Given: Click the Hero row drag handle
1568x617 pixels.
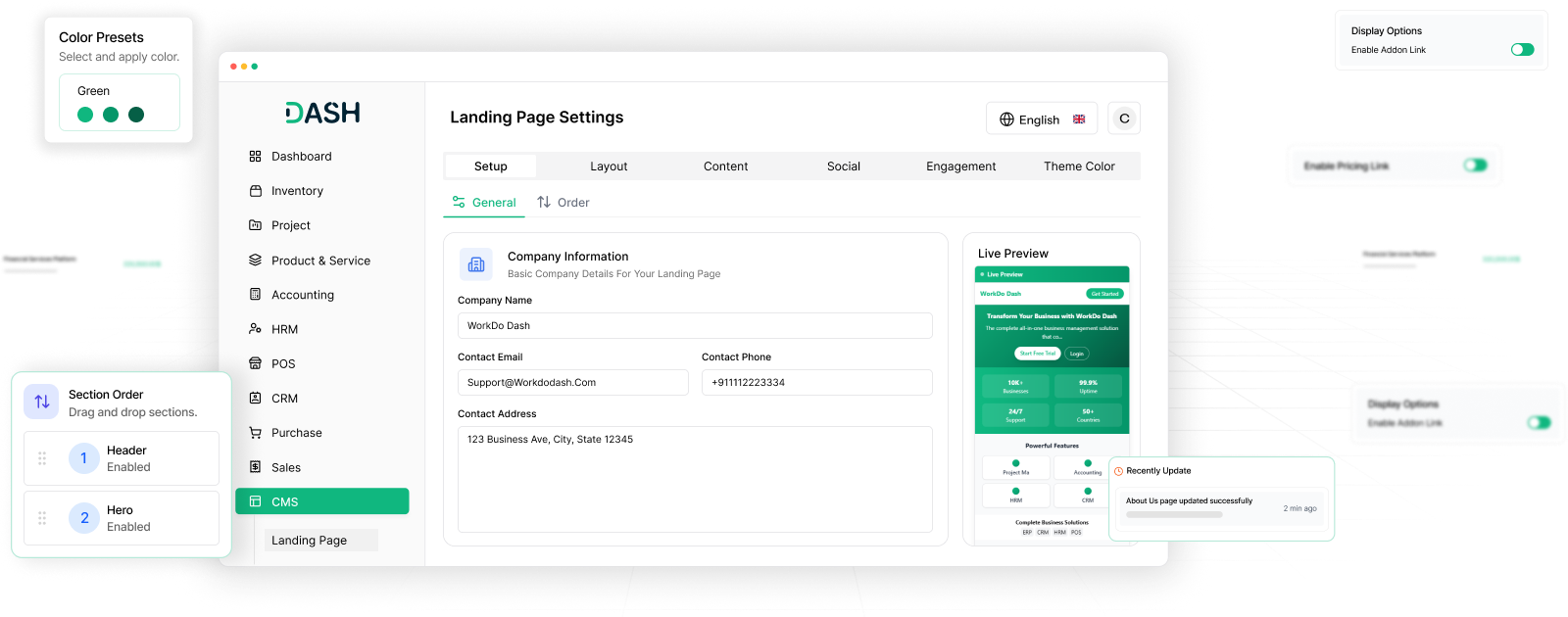Looking at the screenshot, I should pos(42,518).
